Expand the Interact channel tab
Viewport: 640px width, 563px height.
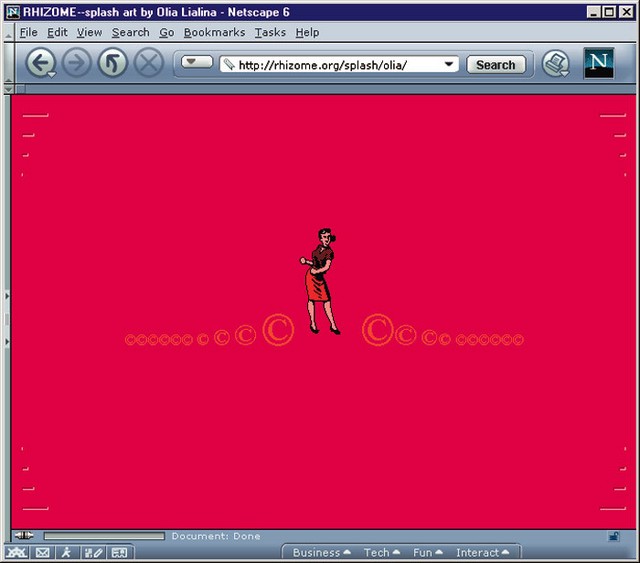point(482,552)
